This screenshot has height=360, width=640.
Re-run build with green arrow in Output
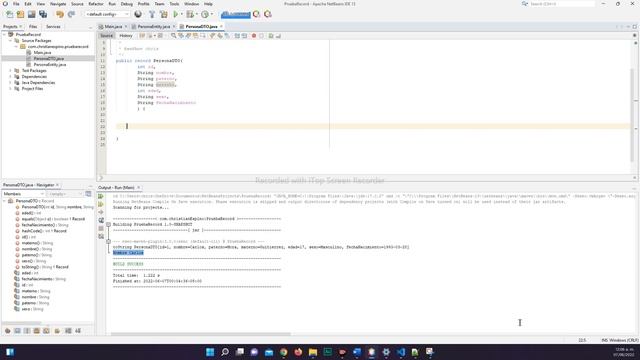tap(101, 196)
